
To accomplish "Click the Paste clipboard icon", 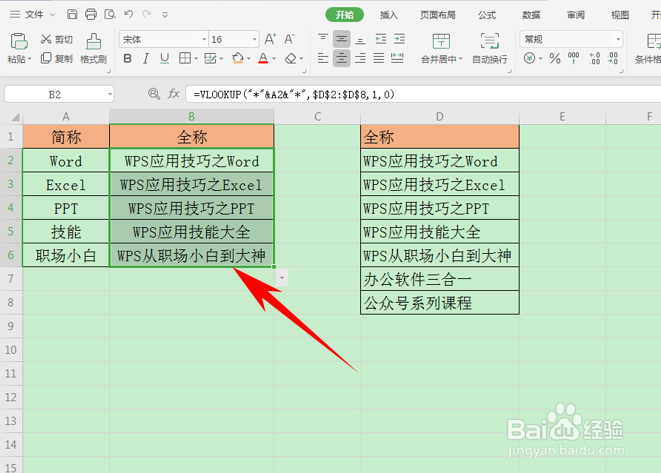I will [x=19, y=41].
